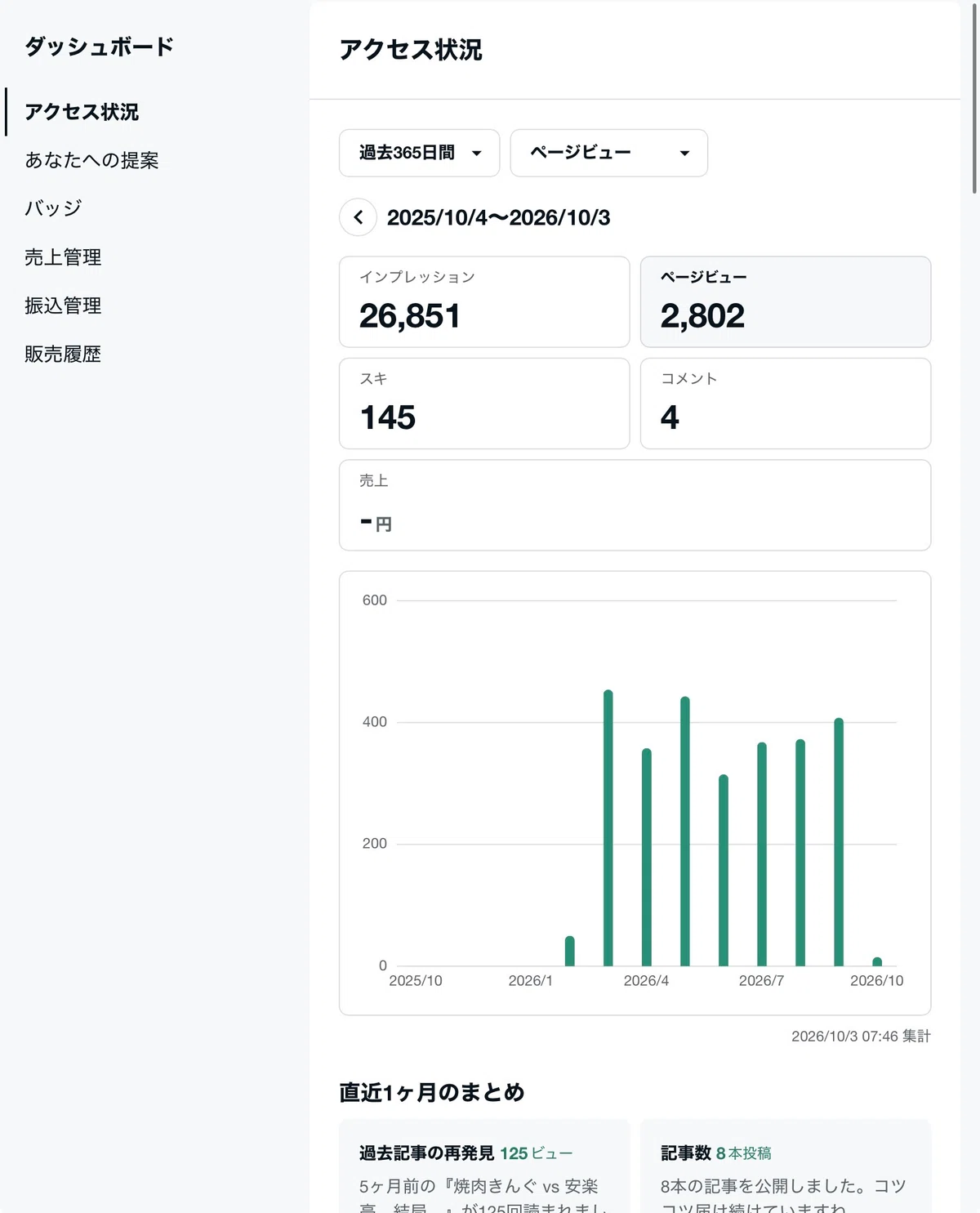Viewport: 980px width, 1213px height.
Task: Select the コメント 4 card
Action: pos(786,404)
